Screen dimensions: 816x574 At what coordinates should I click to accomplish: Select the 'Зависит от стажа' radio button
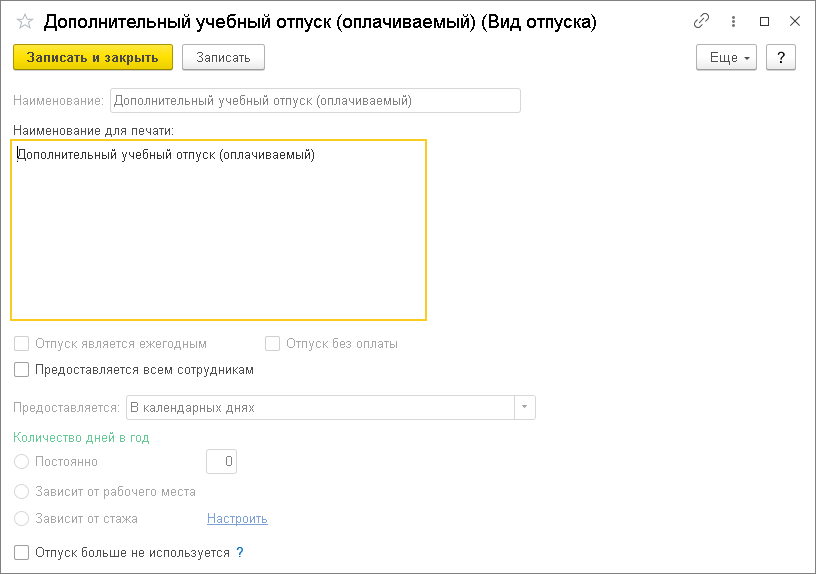pos(22,519)
